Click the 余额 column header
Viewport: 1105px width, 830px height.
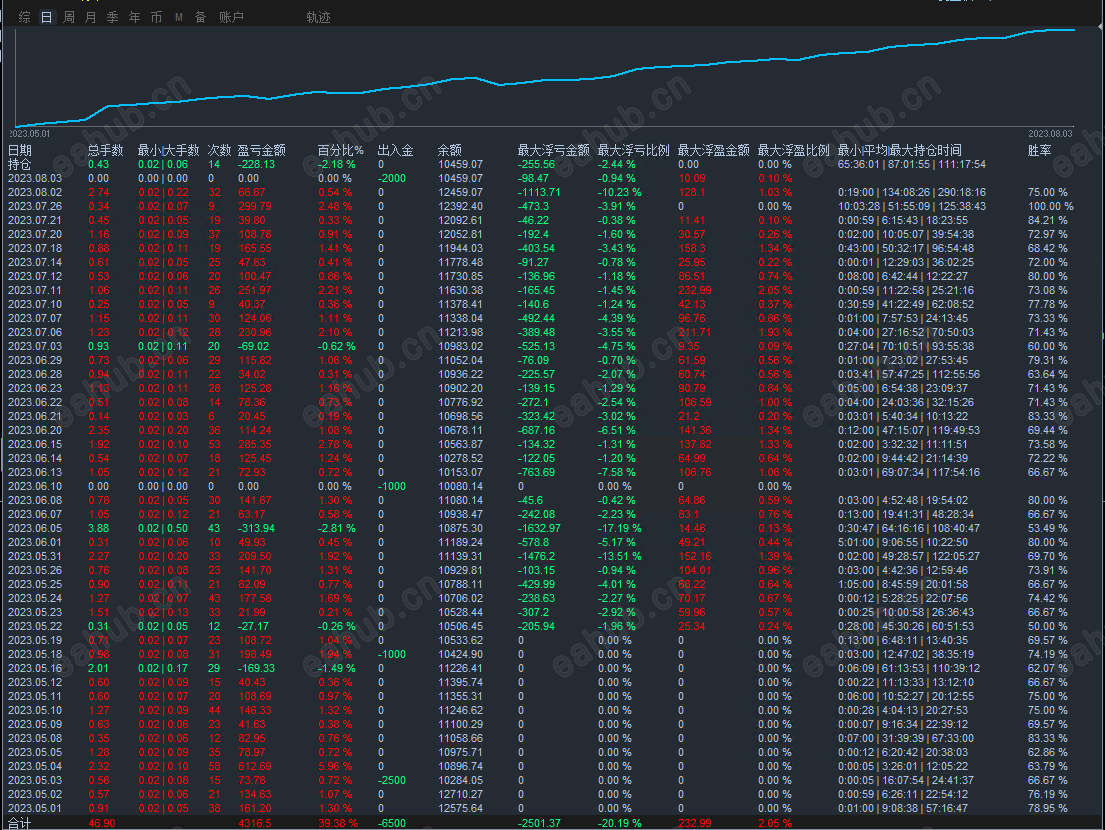click(450, 150)
